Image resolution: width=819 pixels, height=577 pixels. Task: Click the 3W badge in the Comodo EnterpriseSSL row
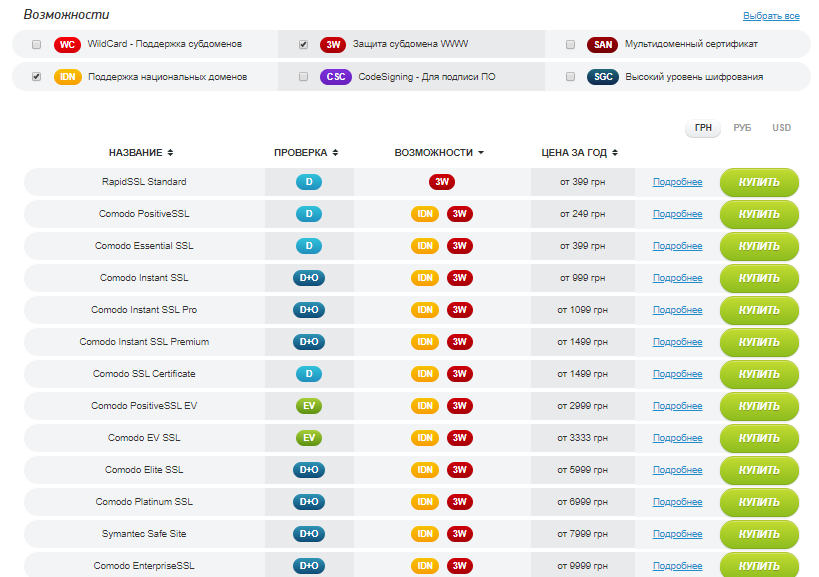coord(460,566)
